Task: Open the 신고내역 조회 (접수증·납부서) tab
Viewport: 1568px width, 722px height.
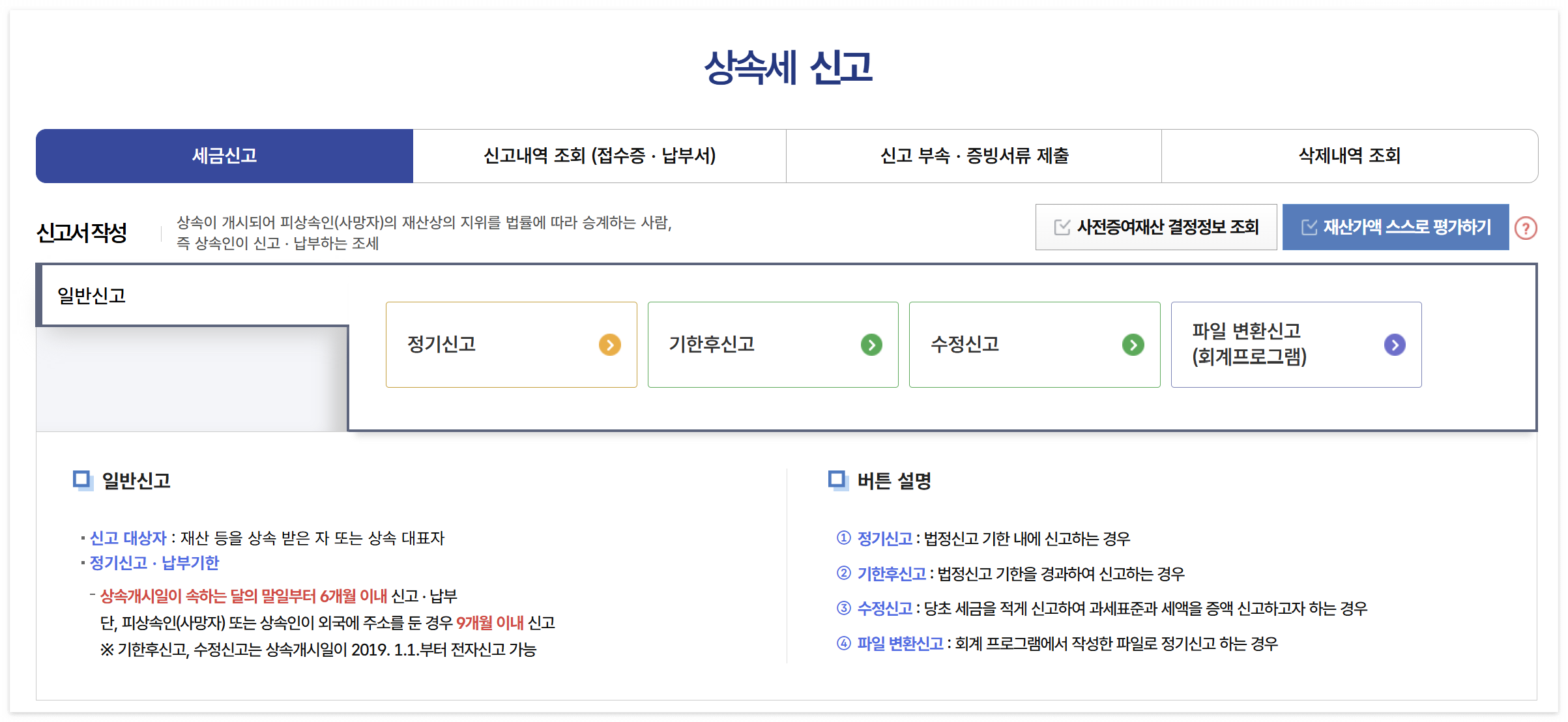Action: click(x=599, y=156)
